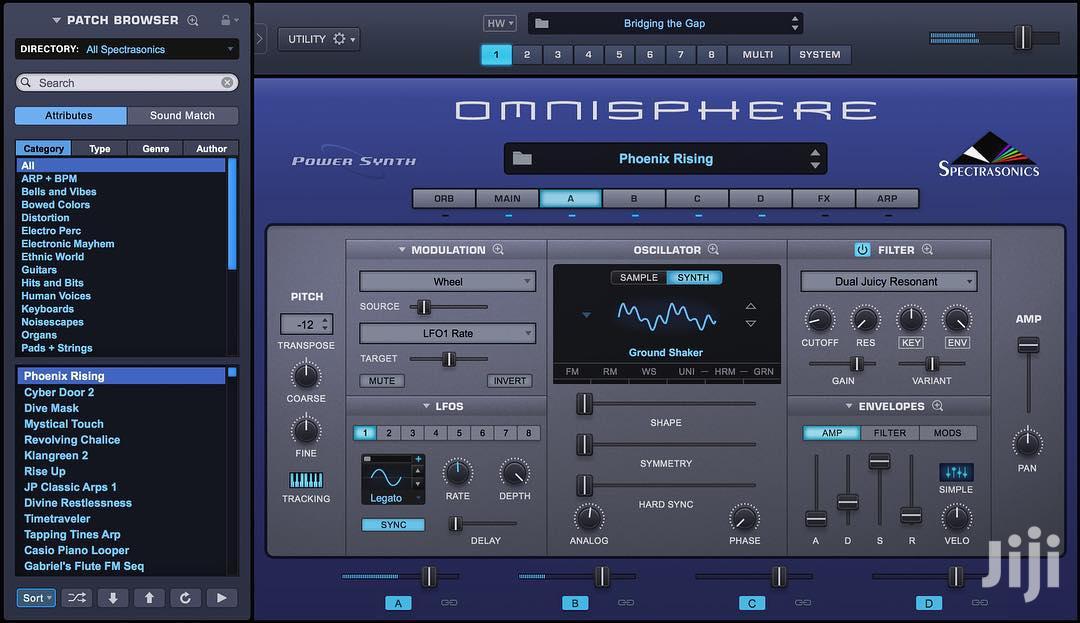Adjust the master volume slider

tap(1024, 37)
